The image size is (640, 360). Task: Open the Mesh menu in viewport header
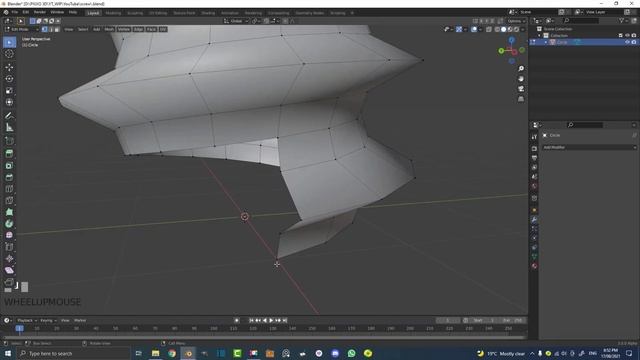pyautogui.click(x=109, y=29)
